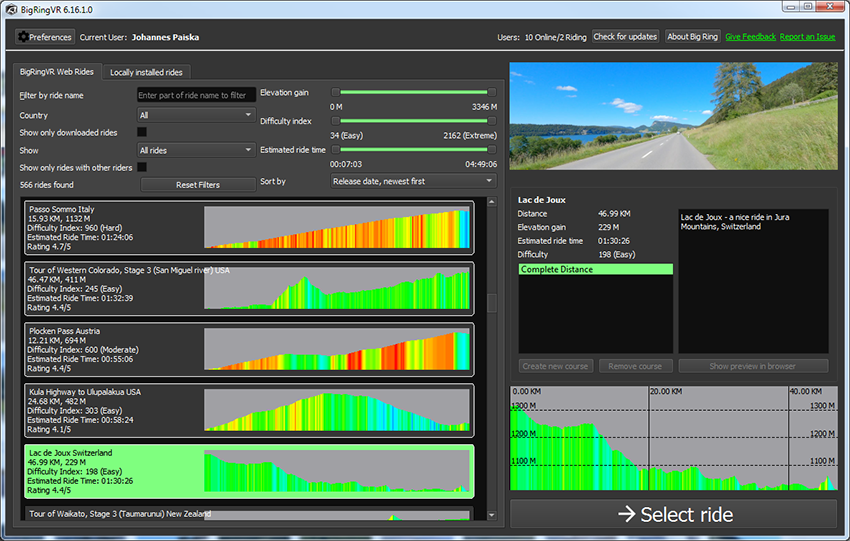Click the Reset Filters button
The width and height of the screenshot is (850, 541).
tap(198, 185)
